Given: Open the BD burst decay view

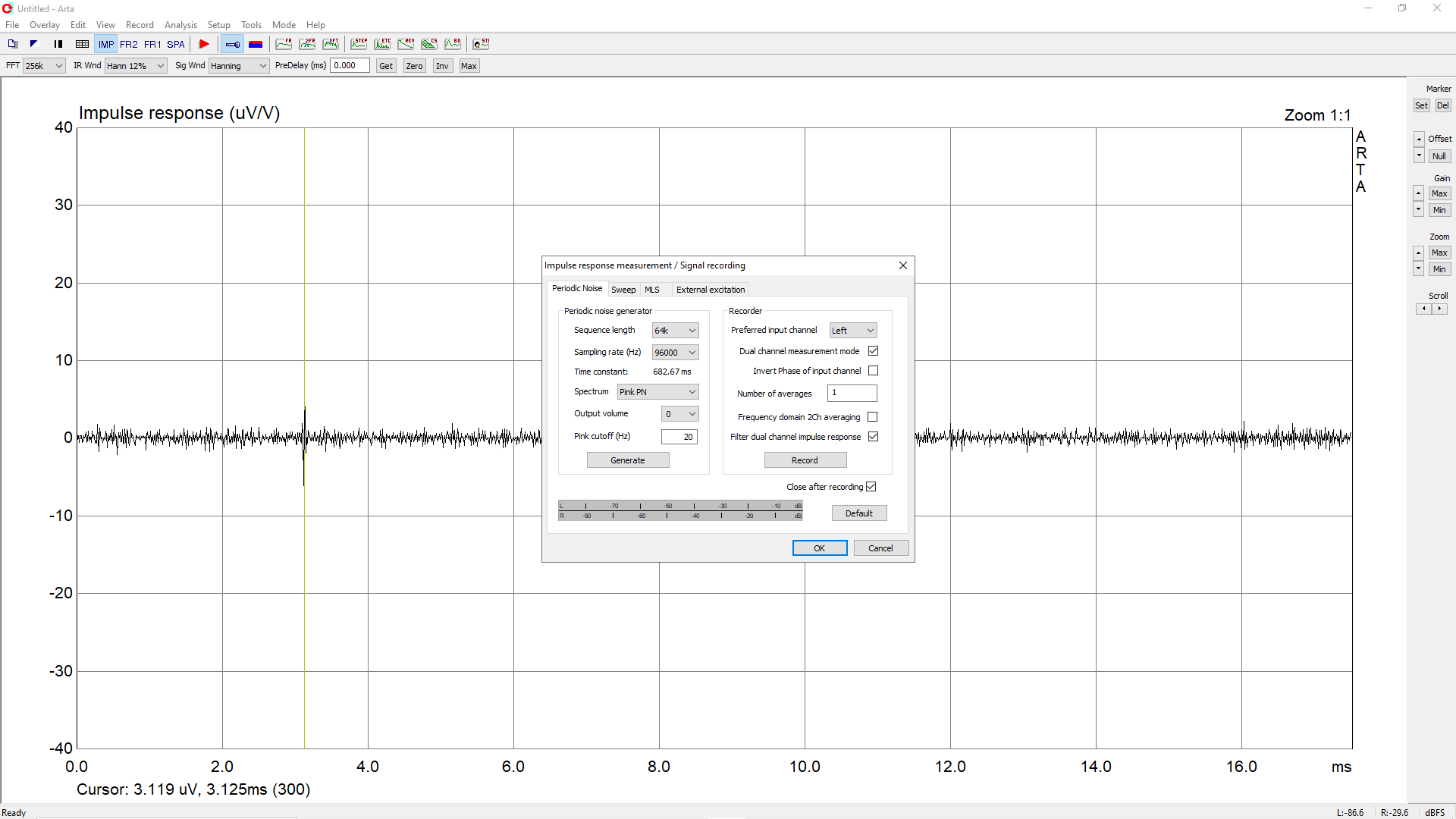Looking at the screenshot, I should [453, 44].
